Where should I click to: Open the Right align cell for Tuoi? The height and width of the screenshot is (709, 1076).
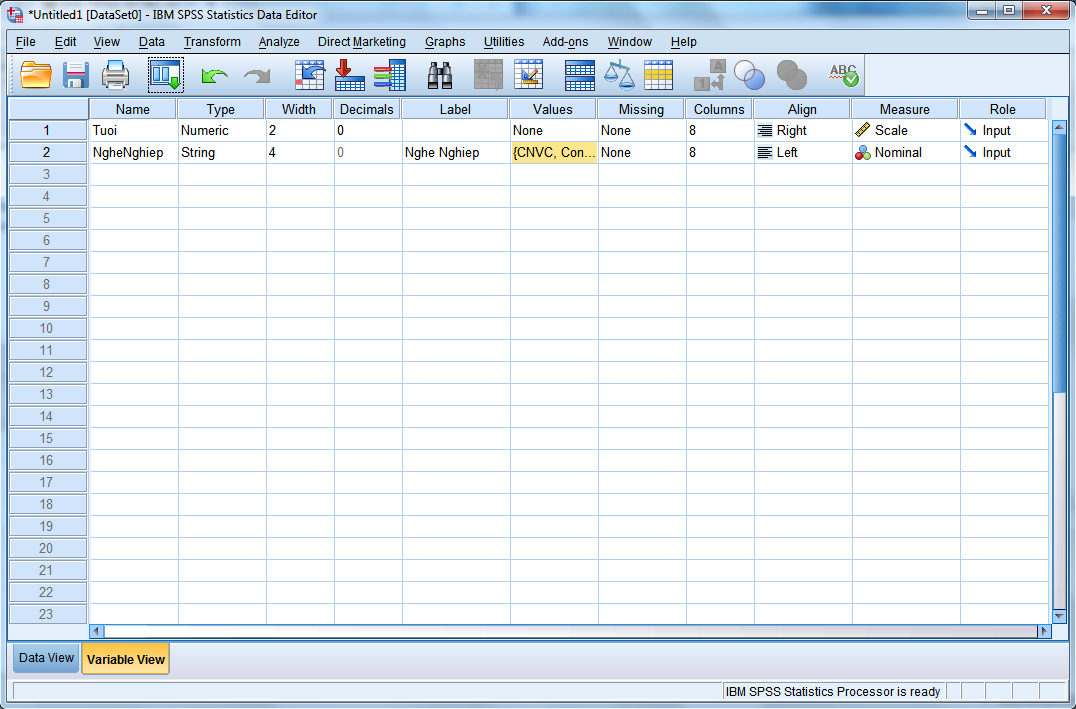(803, 130)
